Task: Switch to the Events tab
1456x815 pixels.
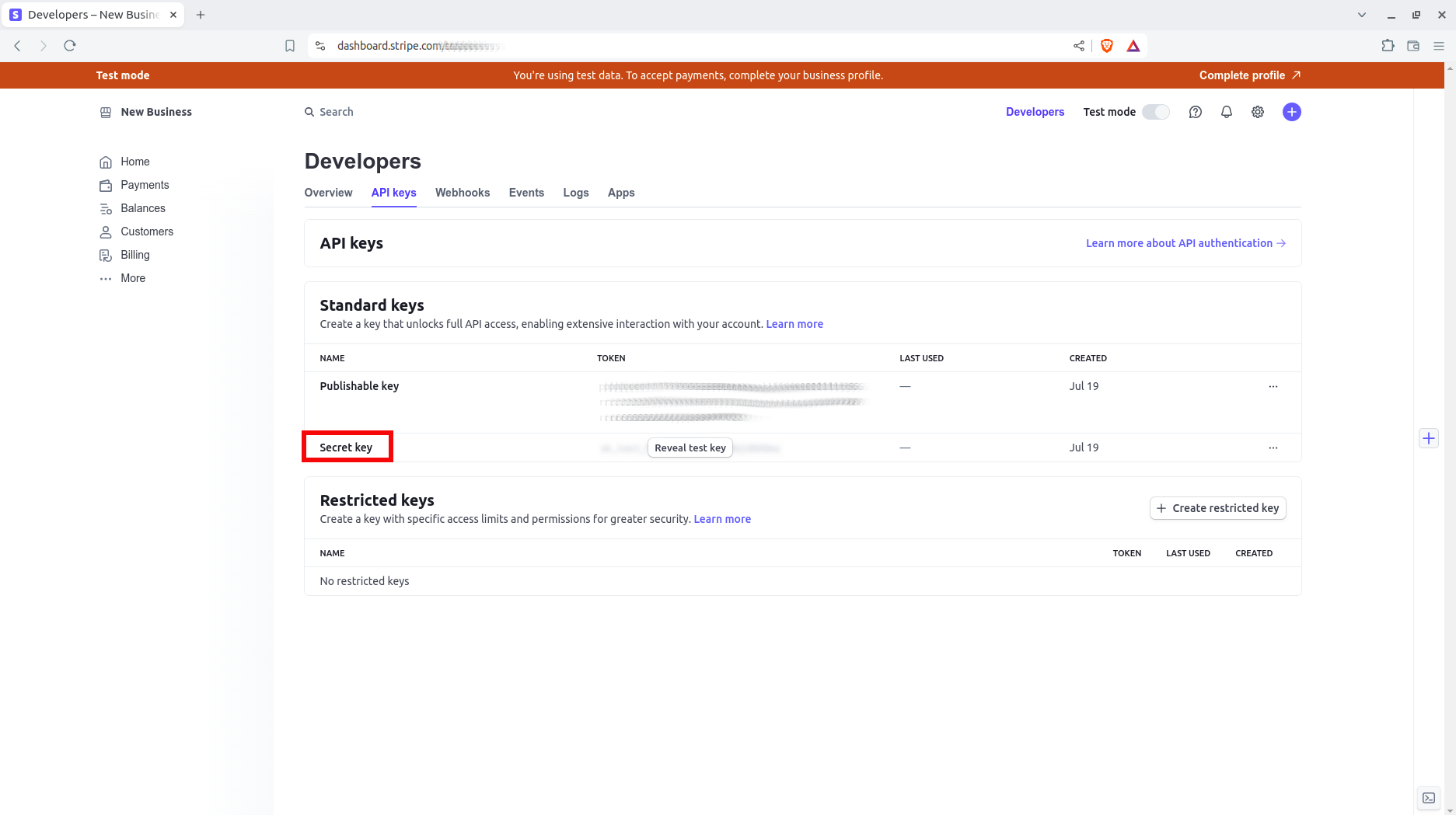Action: 526,193
